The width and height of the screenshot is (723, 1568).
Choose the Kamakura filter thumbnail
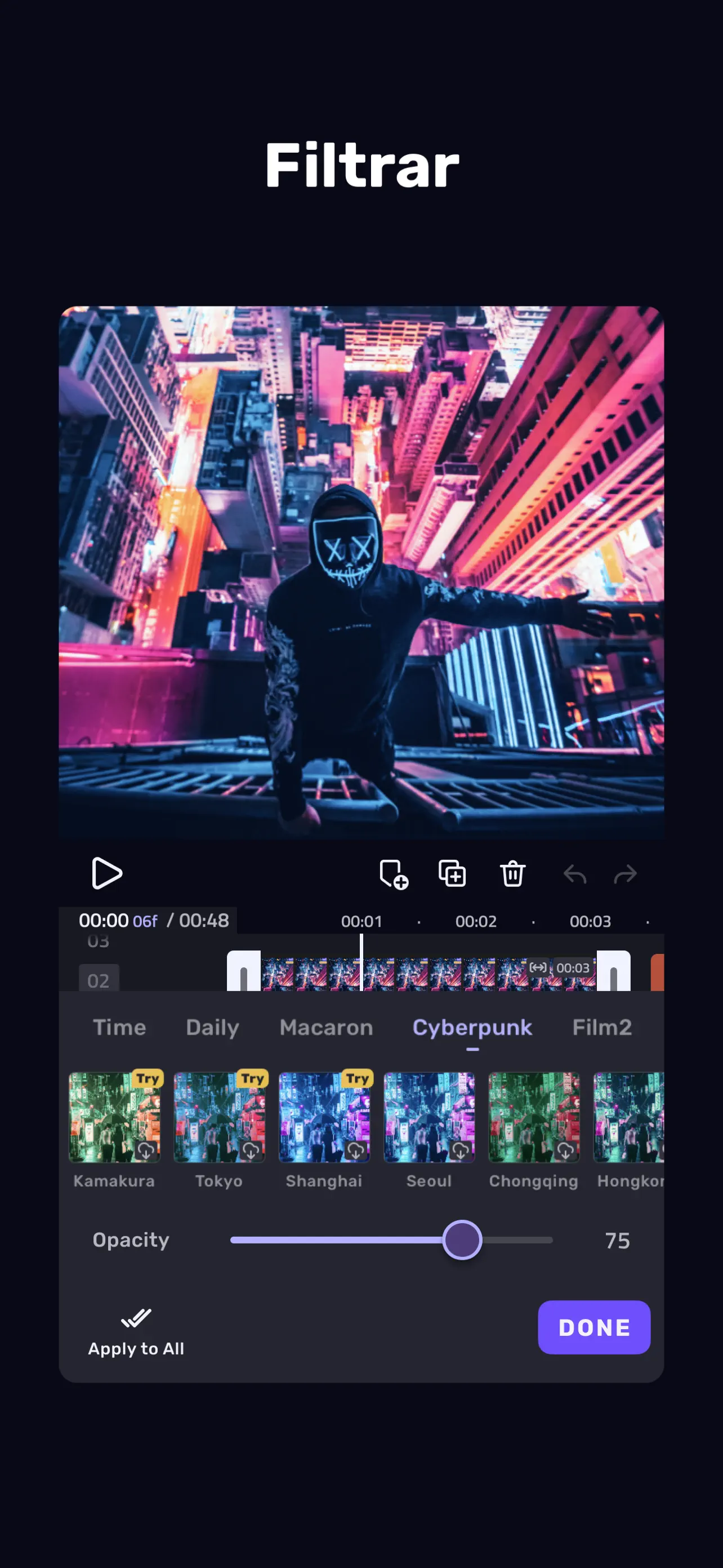[114, 1117]
